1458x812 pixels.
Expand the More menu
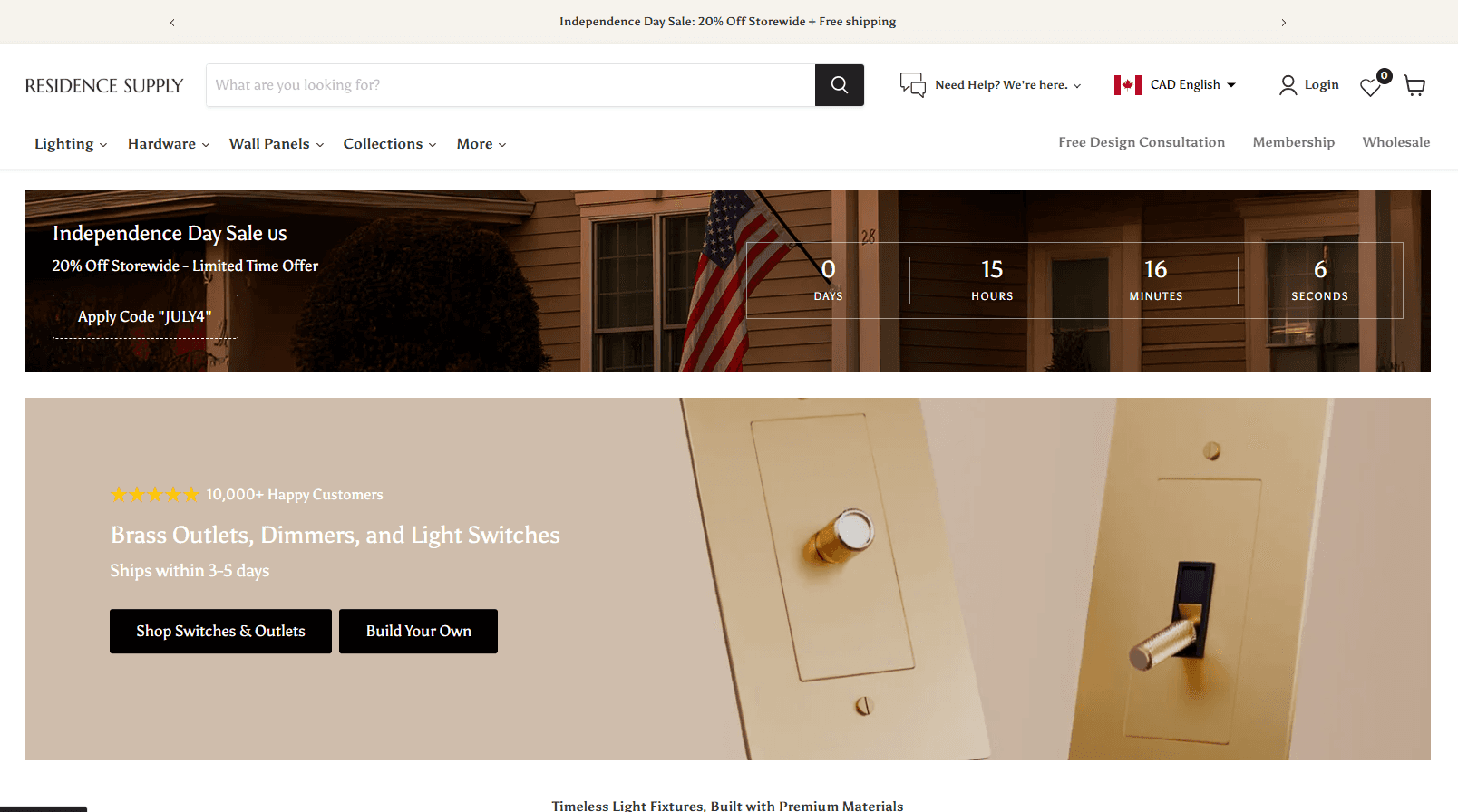pos(481,144)
